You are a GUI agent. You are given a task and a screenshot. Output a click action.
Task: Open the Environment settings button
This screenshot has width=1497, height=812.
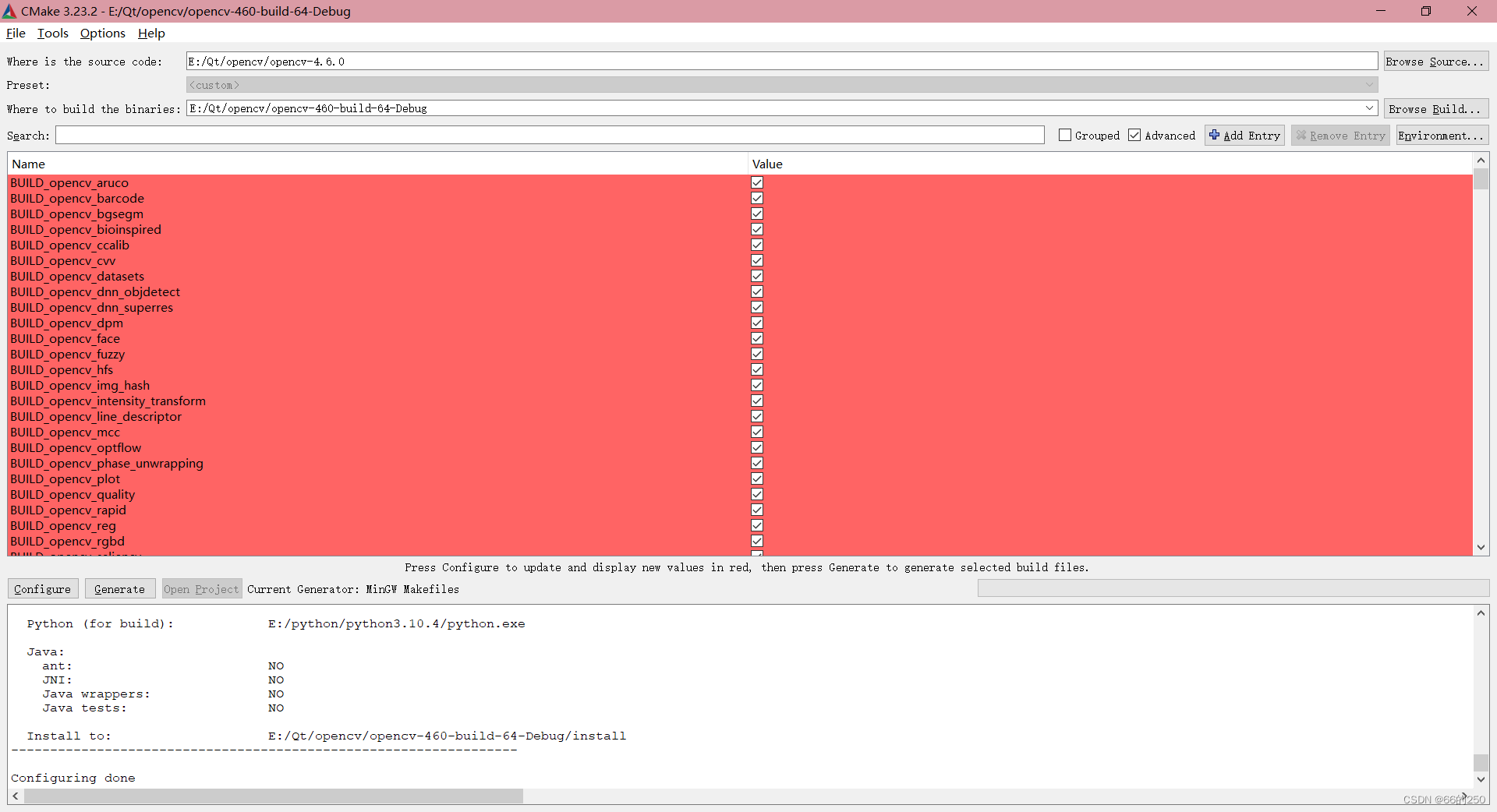pos(1442,136)
